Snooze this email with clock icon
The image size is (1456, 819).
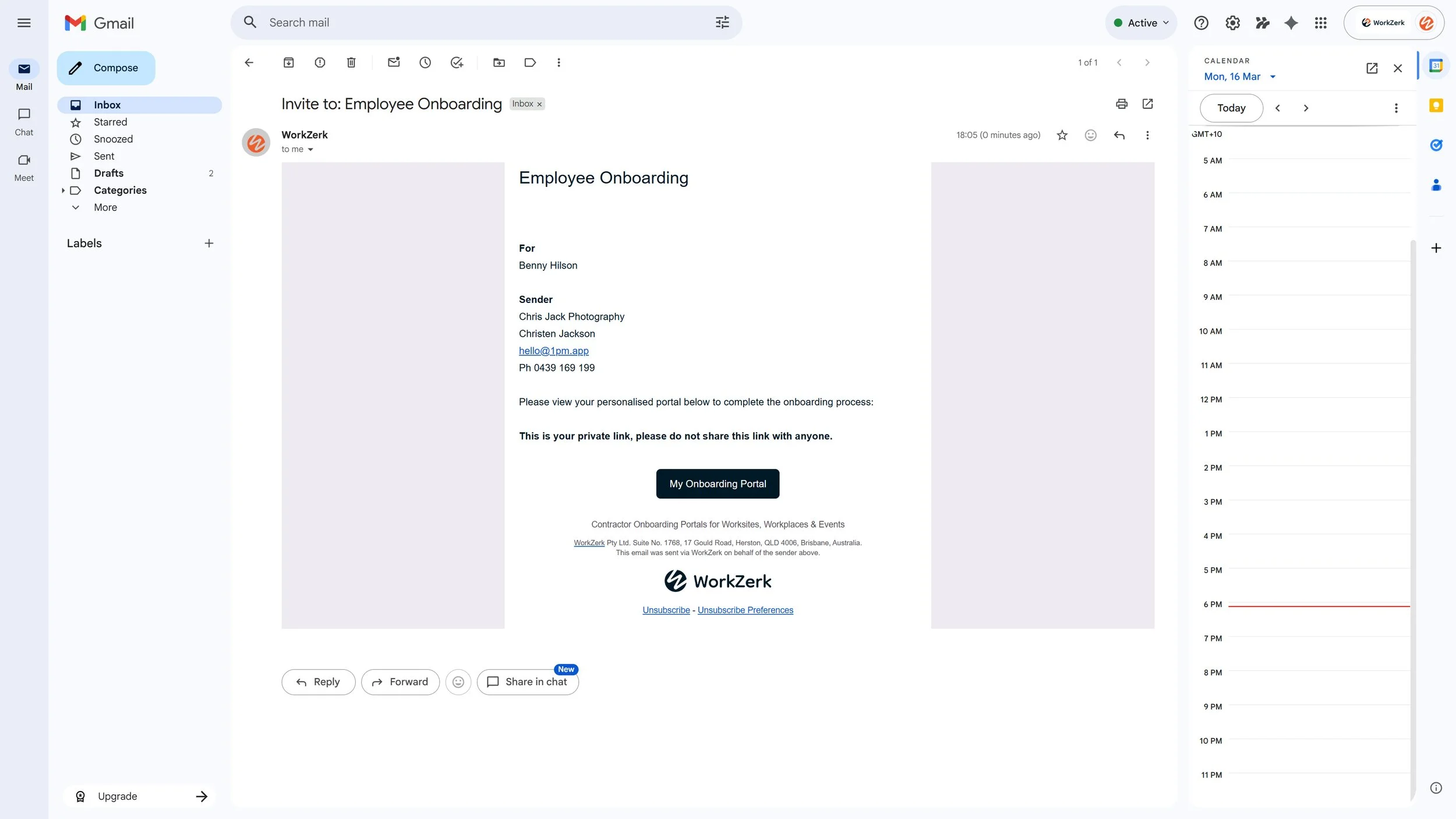coord(425,62)
